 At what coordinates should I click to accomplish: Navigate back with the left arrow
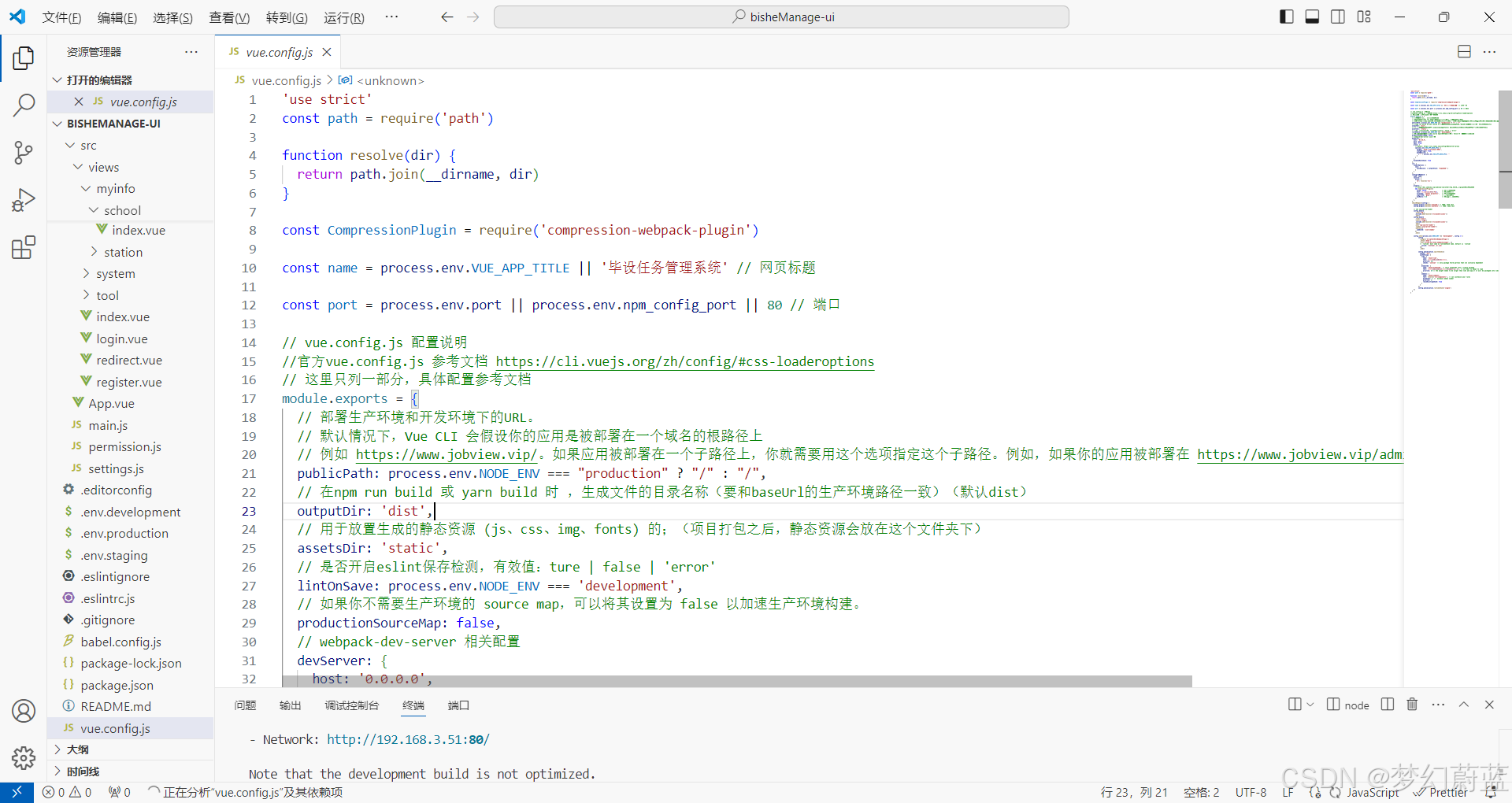[x=447, y=17]
